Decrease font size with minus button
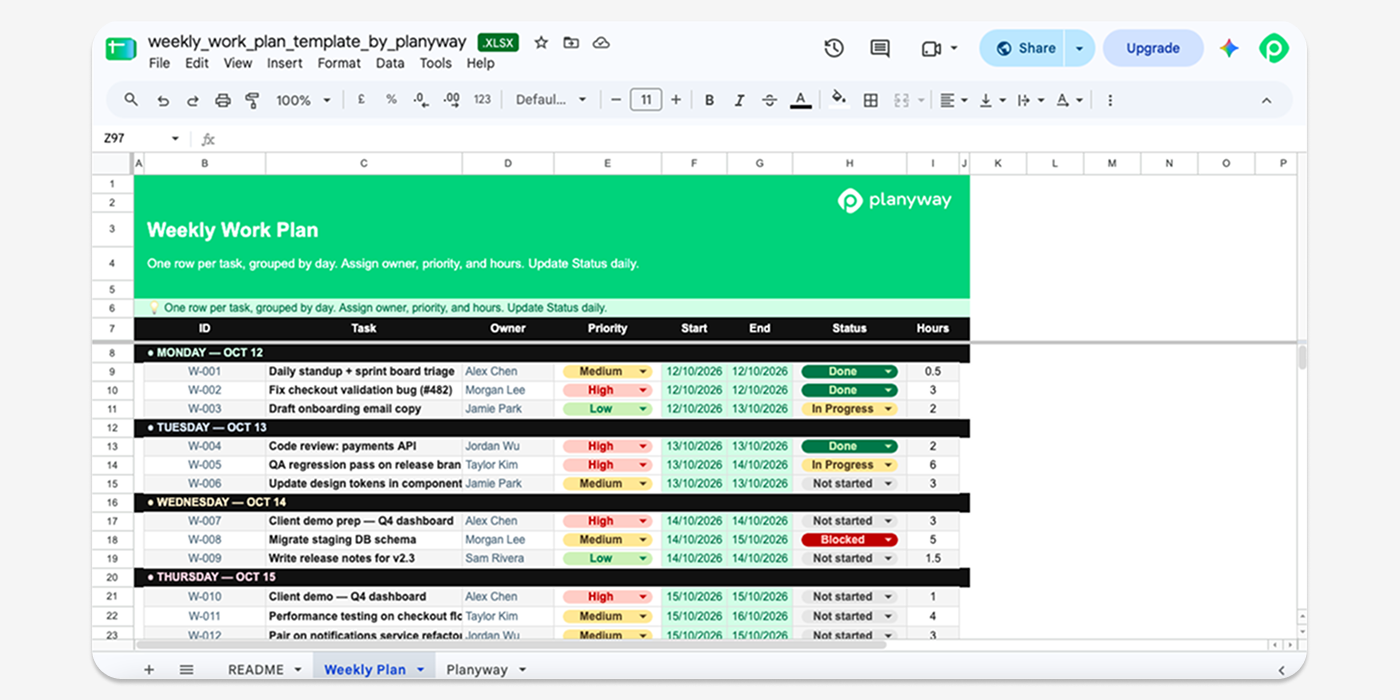 tap(616, 100)
